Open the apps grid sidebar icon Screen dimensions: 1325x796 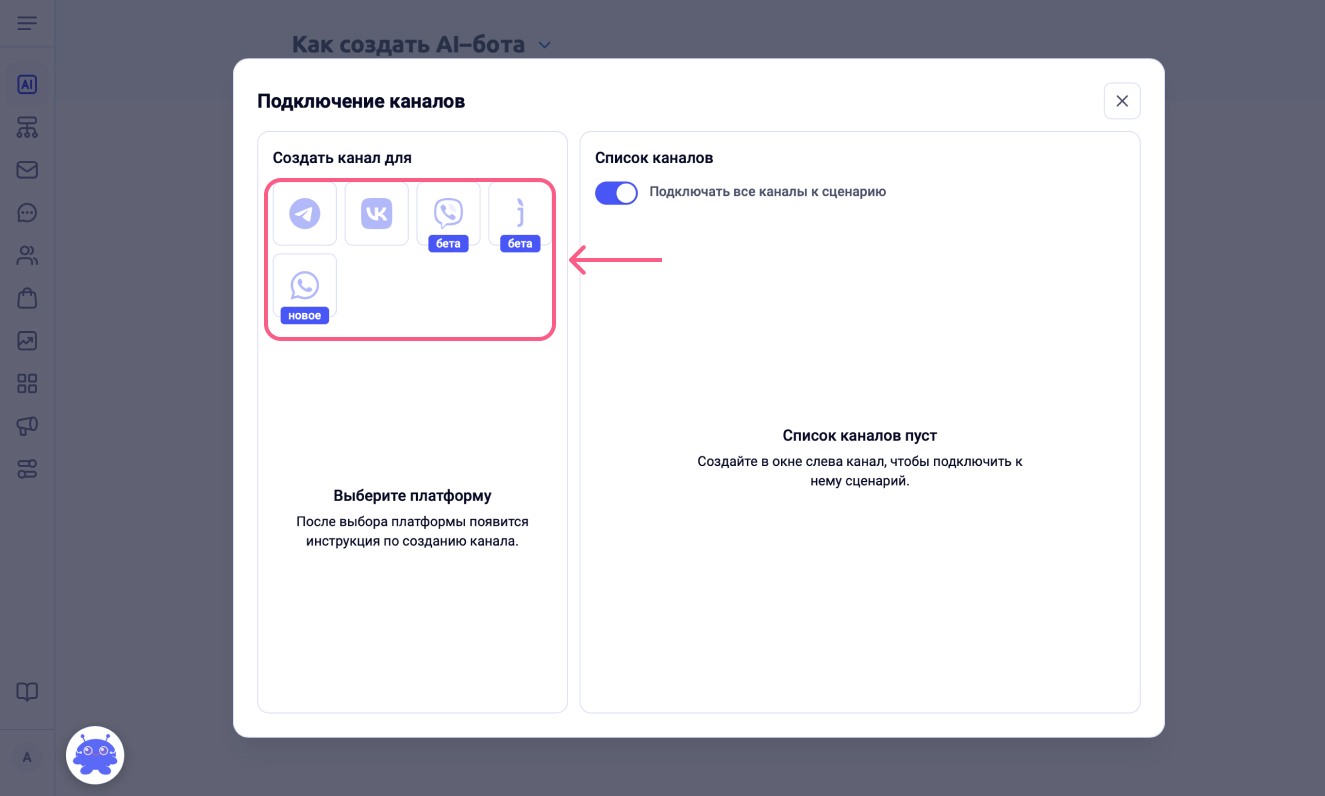point(27,384)
